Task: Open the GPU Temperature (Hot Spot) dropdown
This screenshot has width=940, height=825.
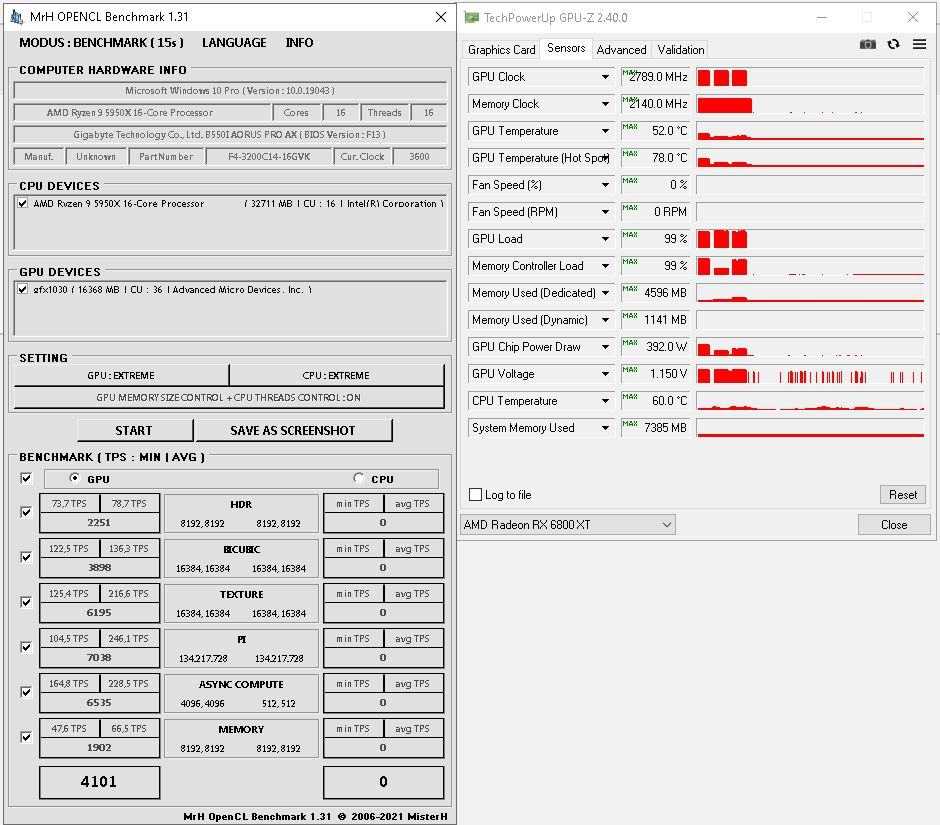Action: point(605,158)
